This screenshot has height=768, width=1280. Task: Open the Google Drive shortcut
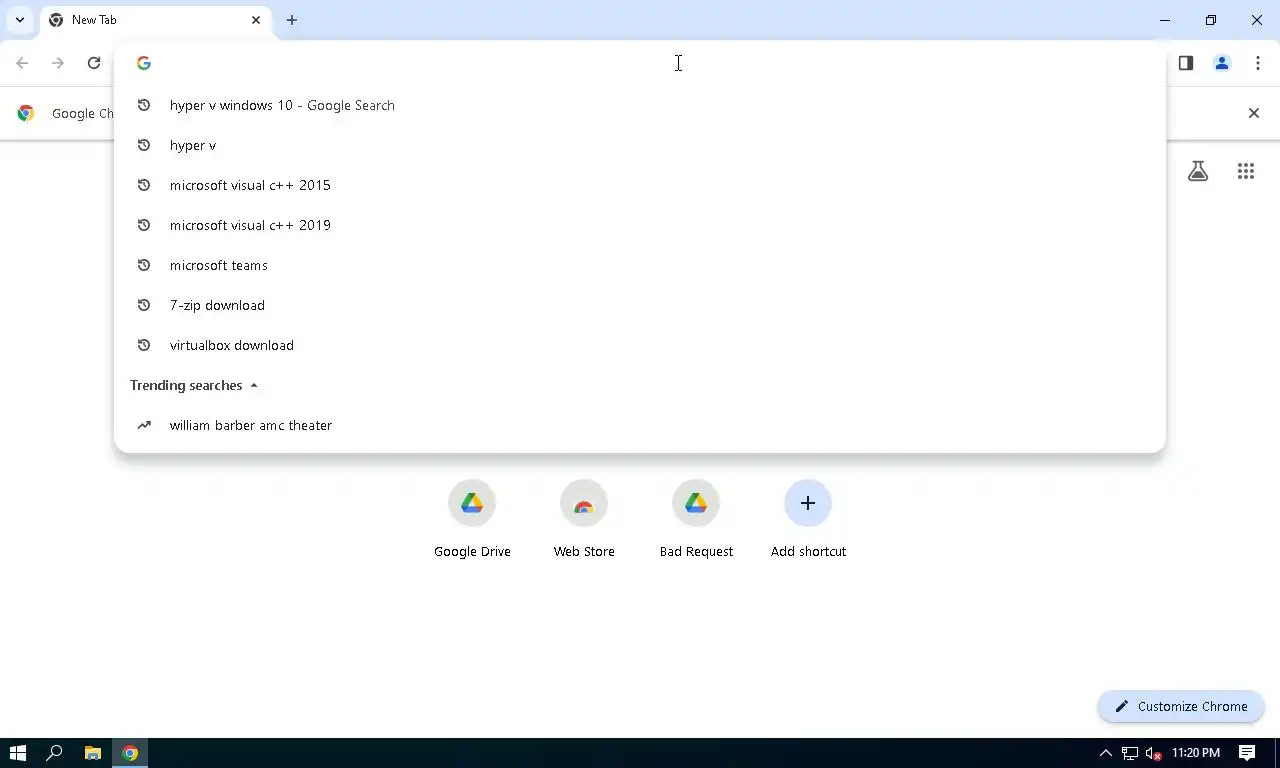[x=472, y=520]
